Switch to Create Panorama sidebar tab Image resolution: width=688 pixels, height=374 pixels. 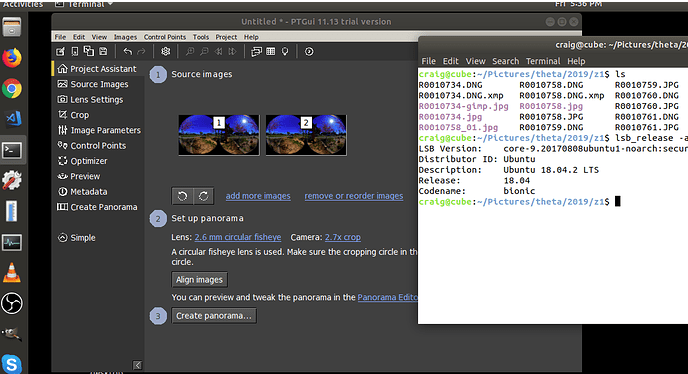click(x=97, y=207)
